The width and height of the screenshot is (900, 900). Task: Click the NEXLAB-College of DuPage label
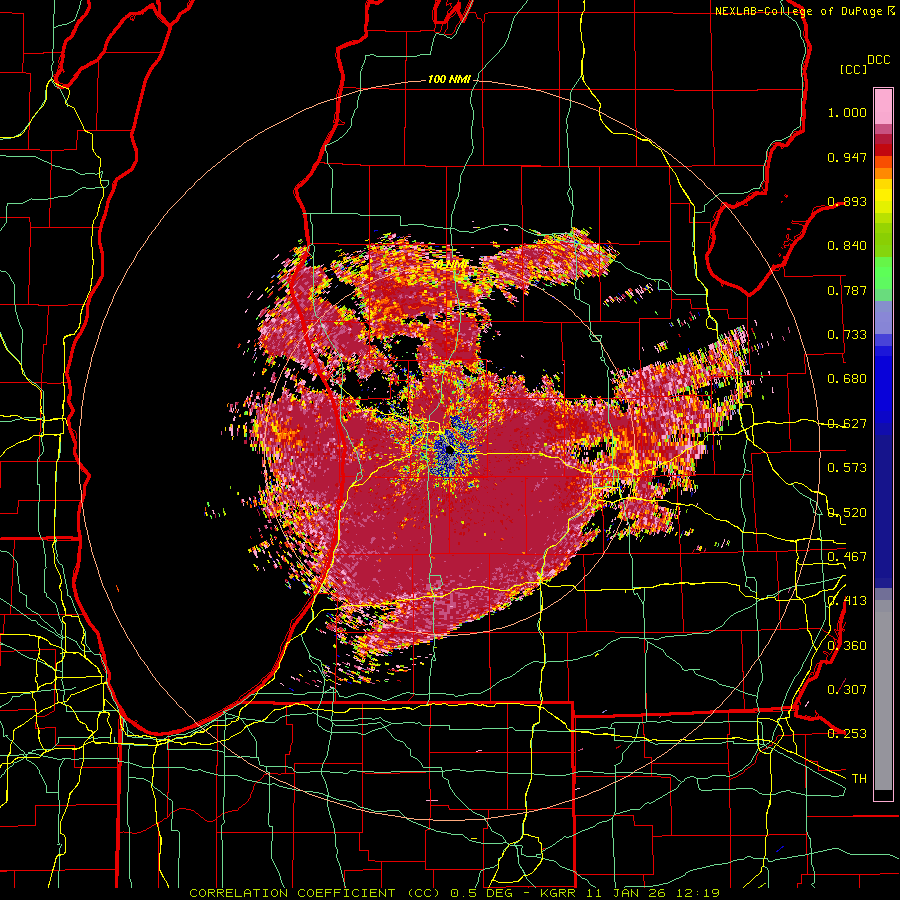tap(798, 11)
